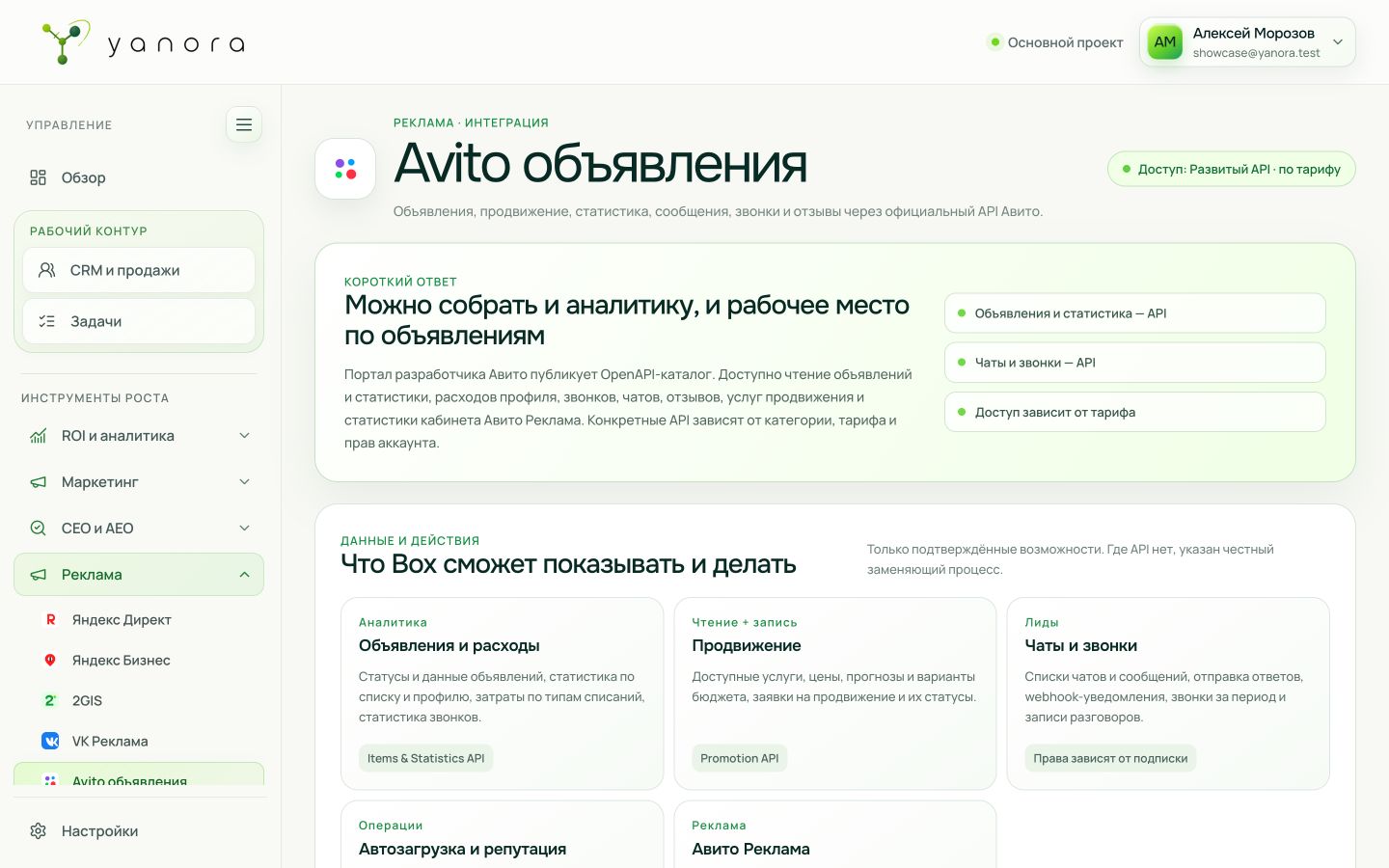Image resolution: width=1389 pixels, height=868 pixels.
Task: Select Avito объявления in sidebar
Action: [139, 775]
